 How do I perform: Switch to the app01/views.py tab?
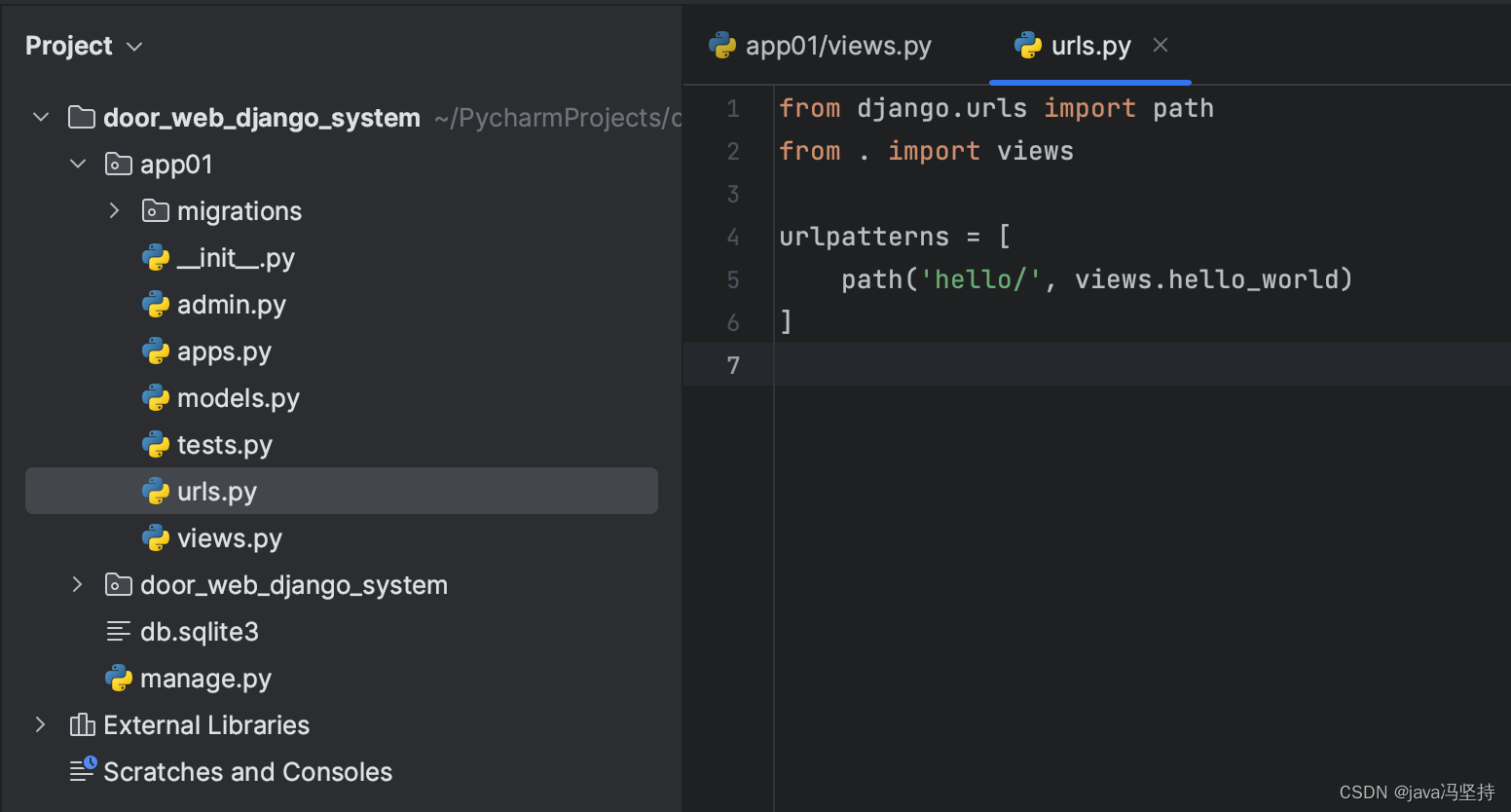click(x=837, y=46)
